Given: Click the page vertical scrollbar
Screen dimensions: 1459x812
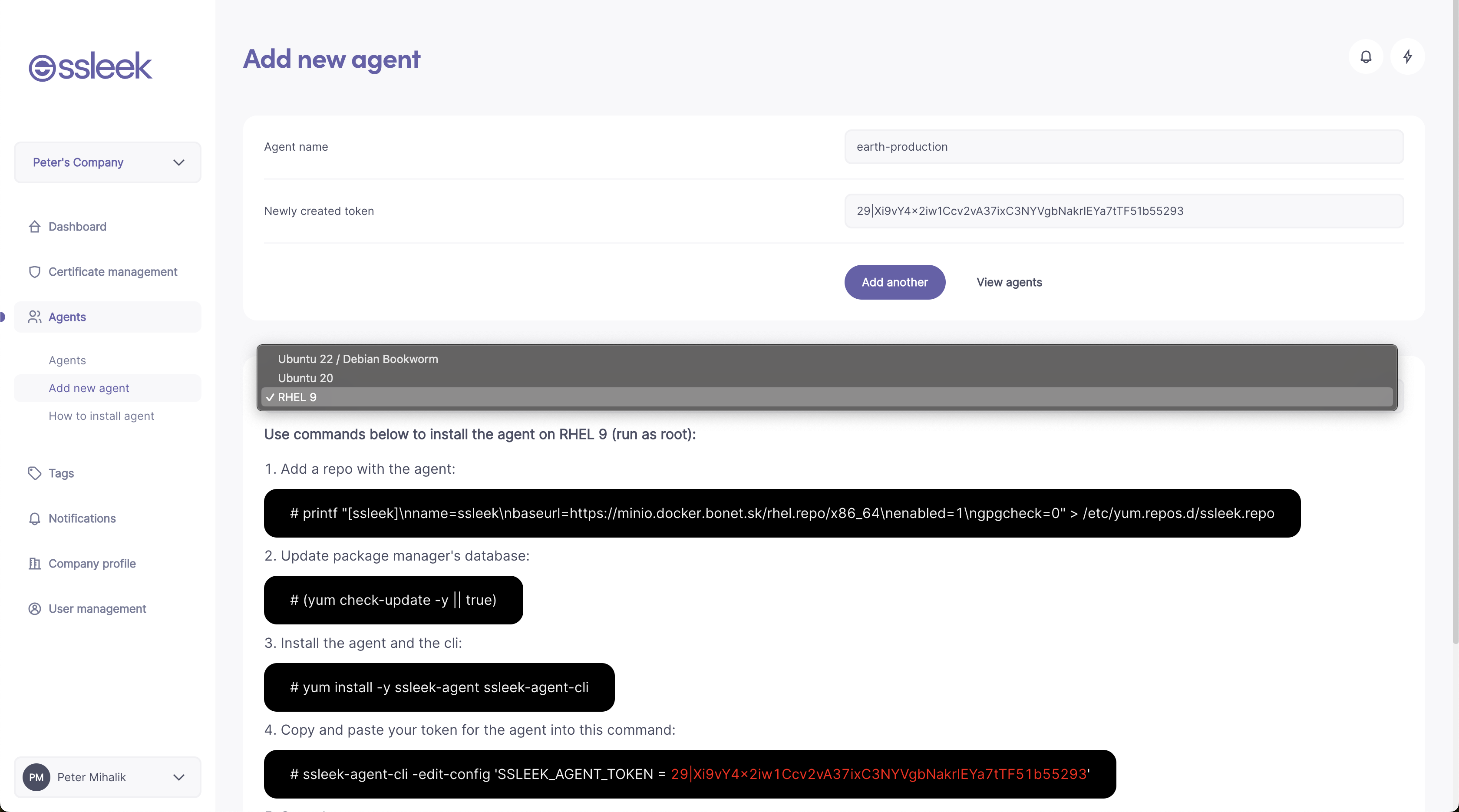Looking at the screenshot, I should click(1455, 323).
